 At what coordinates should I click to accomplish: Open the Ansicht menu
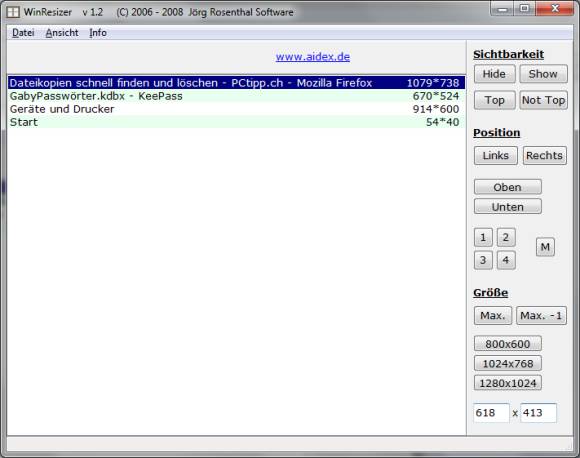[x=62, y=33]
